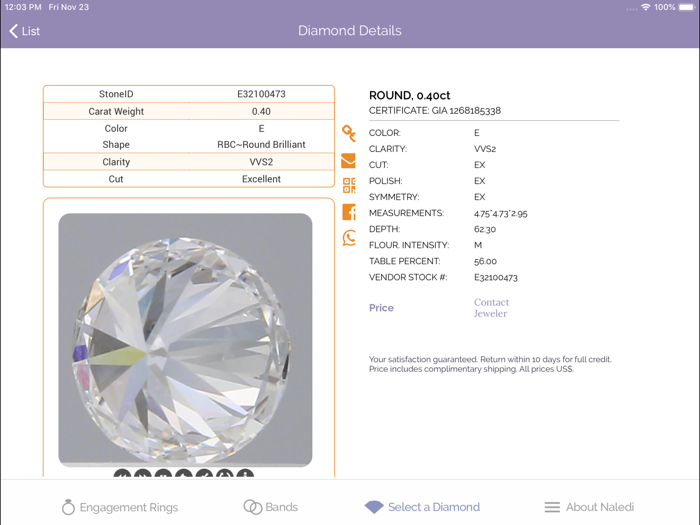
Task: Click the vendor stock number E32100473
Action: pos(496,278)
